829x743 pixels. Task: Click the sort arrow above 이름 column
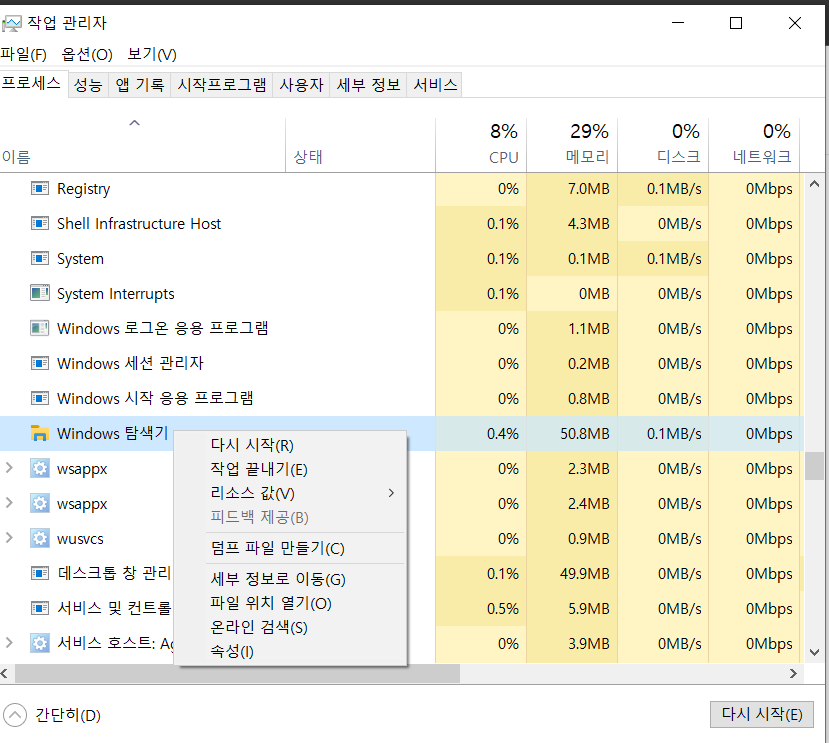(x=135, y=123)
